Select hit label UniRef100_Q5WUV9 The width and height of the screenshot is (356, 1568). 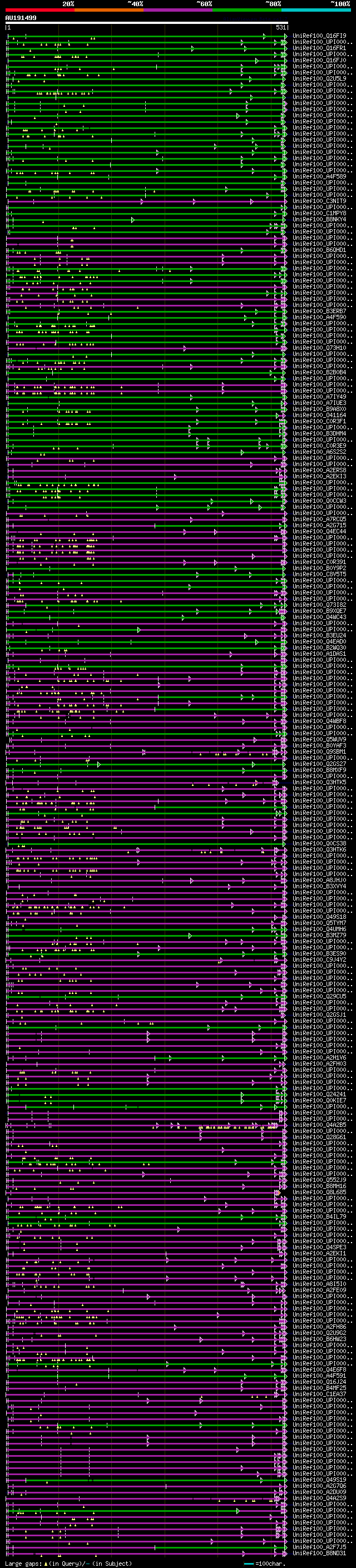click(319, 740)
